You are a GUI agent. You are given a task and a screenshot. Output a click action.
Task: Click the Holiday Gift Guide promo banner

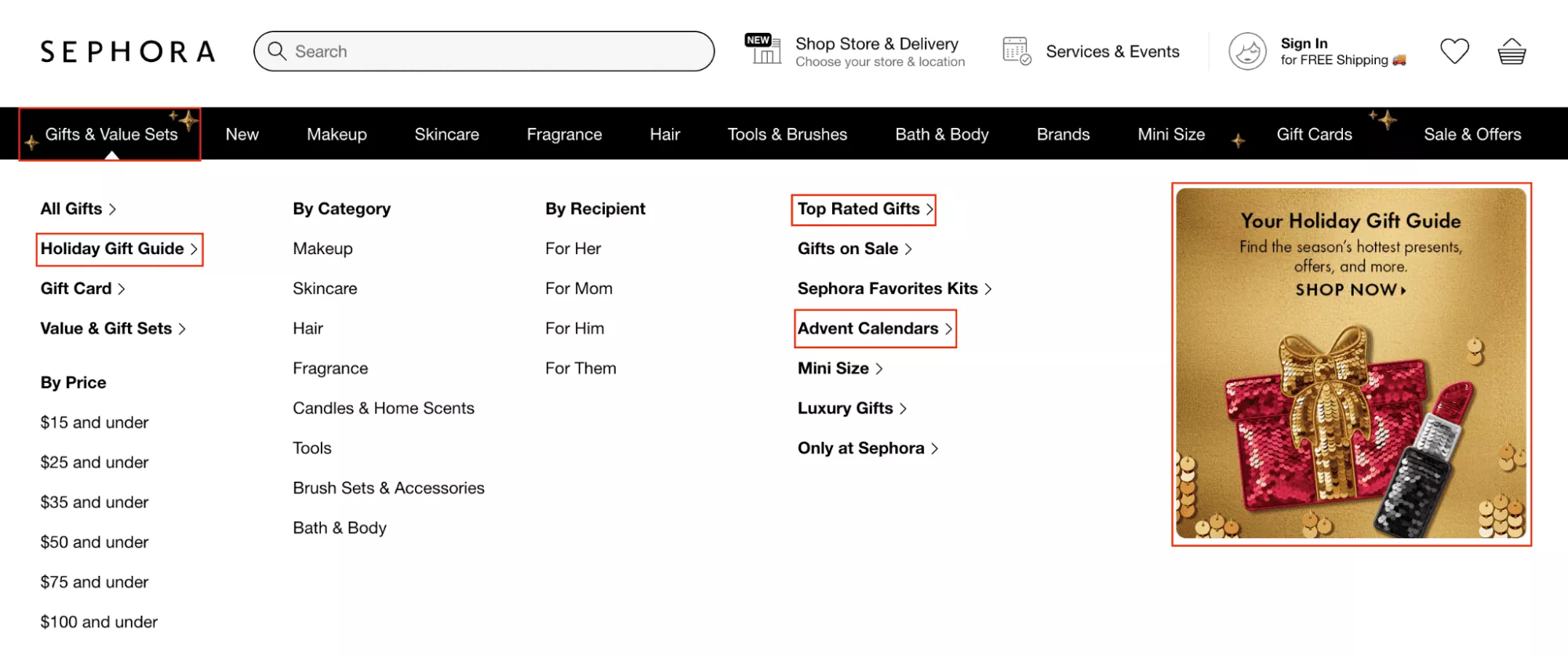1351,364
